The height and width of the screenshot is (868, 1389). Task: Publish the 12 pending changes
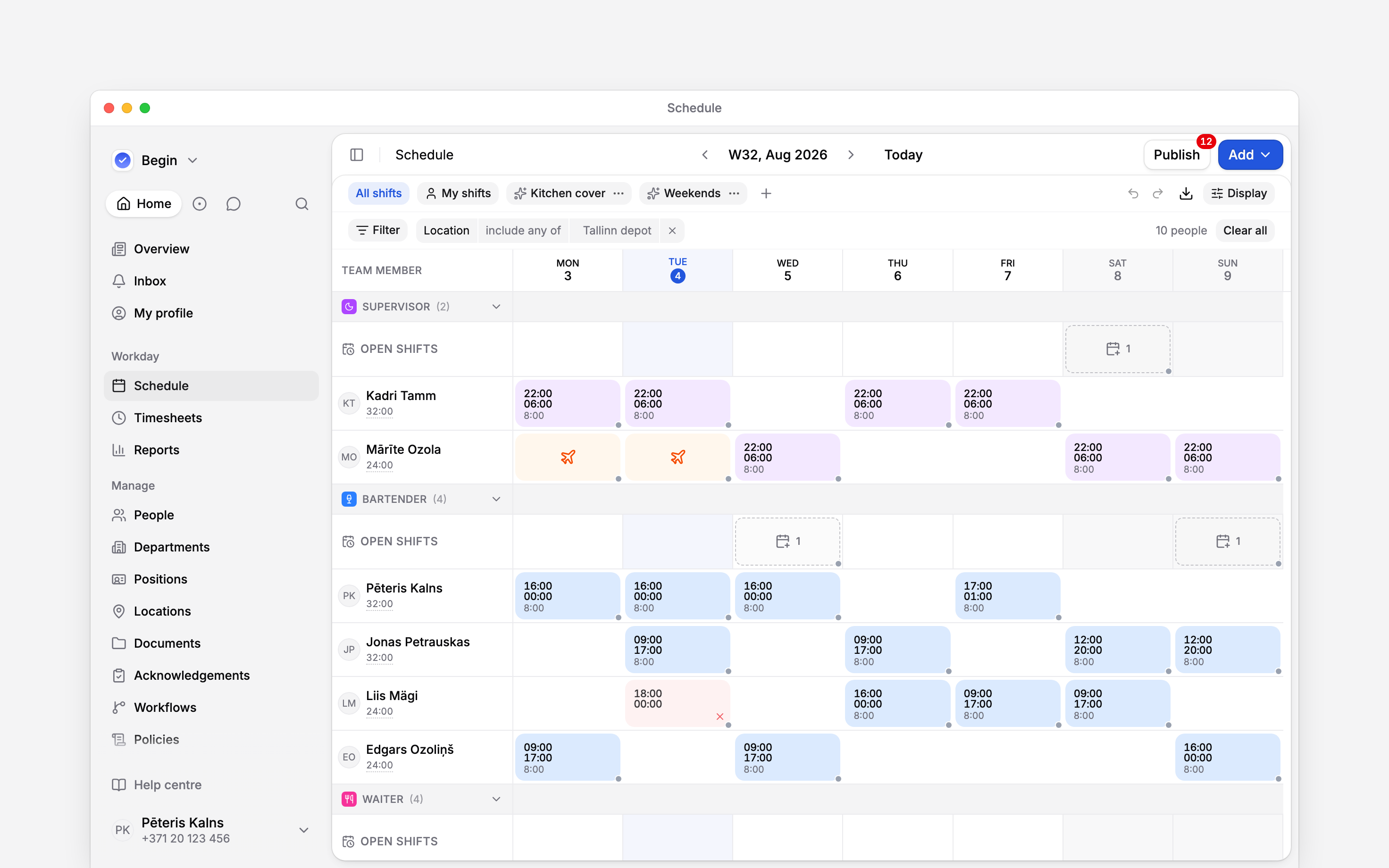click(1177, 155)
